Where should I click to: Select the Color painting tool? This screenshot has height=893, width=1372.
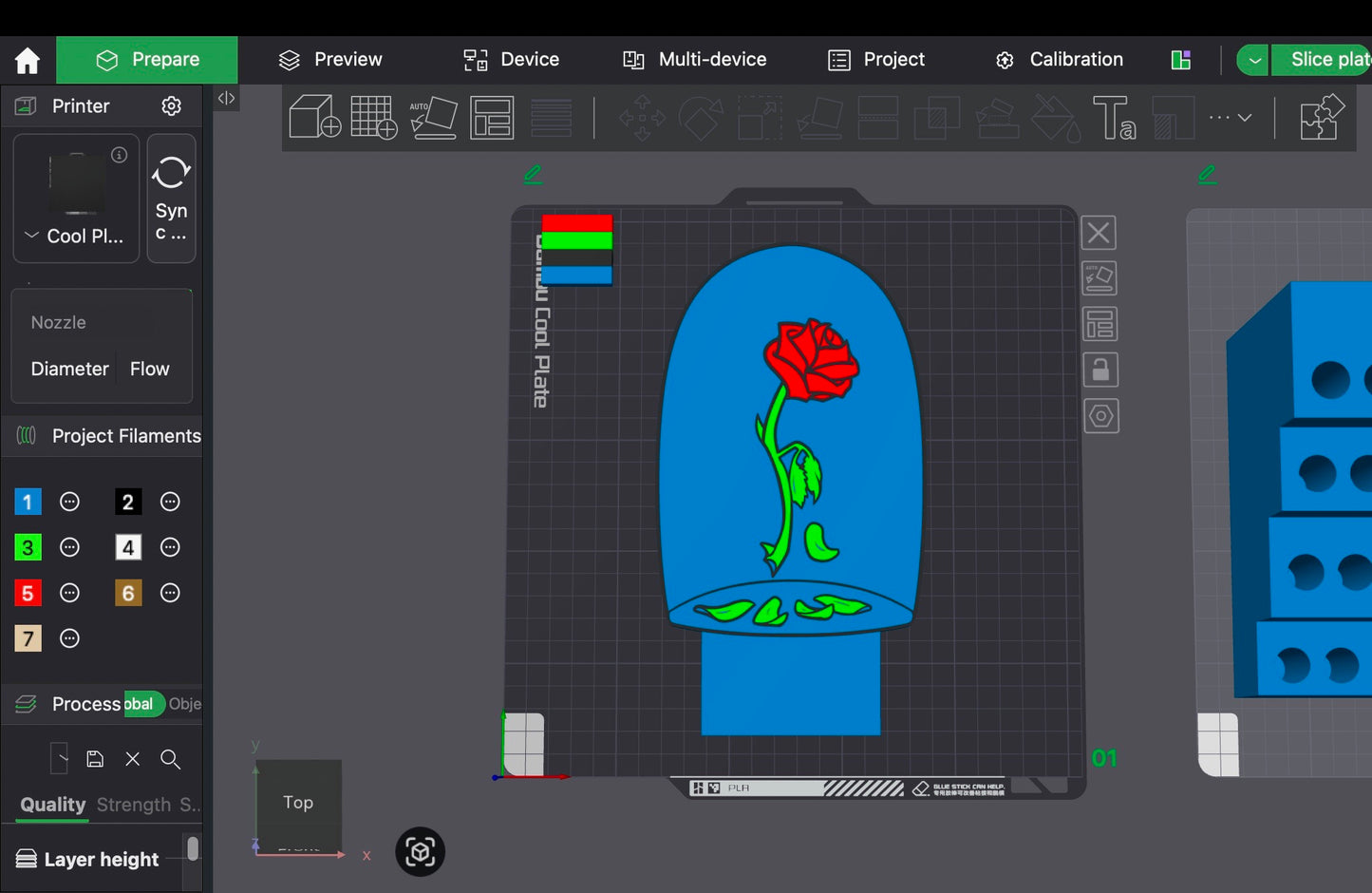pos(1056,118)
